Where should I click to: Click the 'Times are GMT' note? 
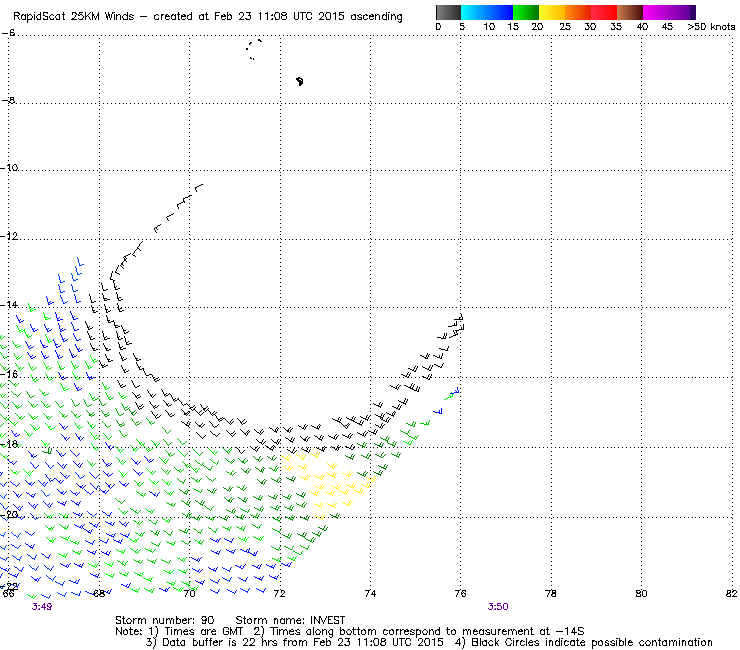[195, 632]
